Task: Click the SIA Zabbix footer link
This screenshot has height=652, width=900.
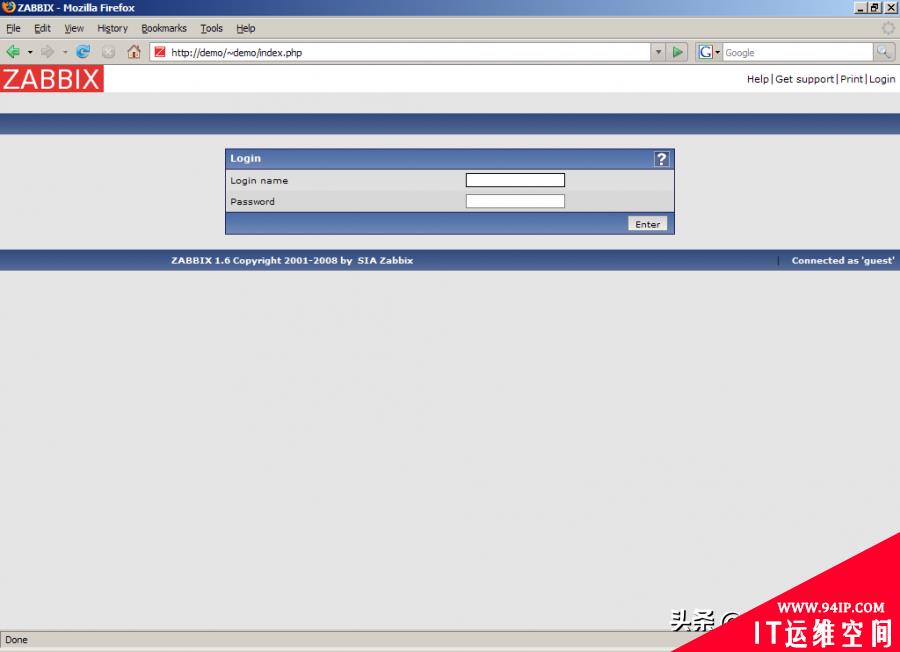Action: pos(385,261)
